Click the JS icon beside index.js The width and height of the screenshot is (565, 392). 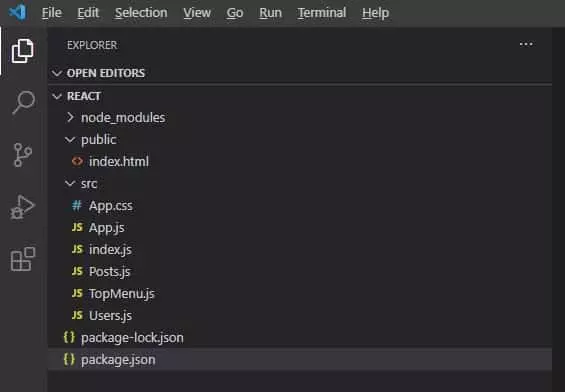77,249
